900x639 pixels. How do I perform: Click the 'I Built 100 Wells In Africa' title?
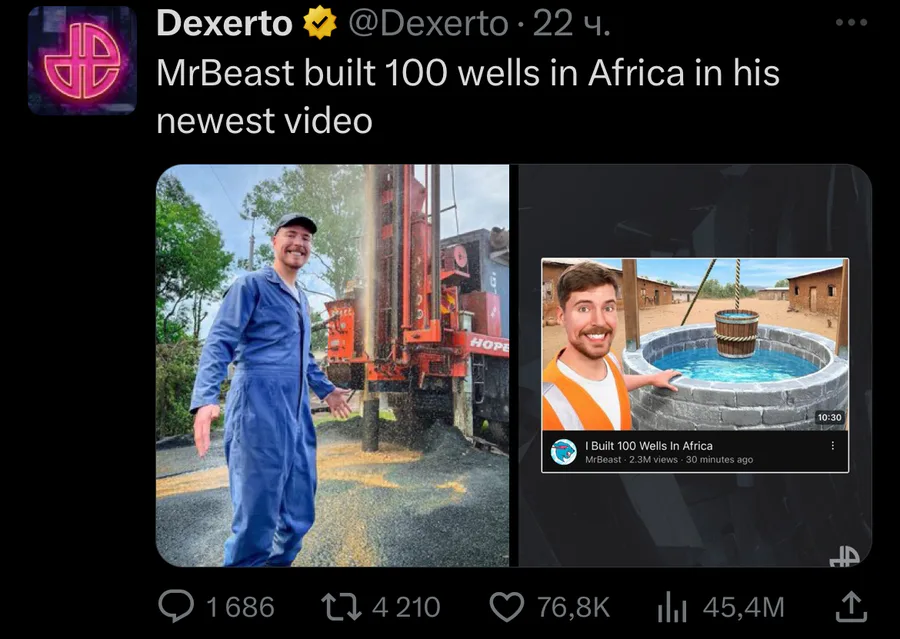[649, 446]
